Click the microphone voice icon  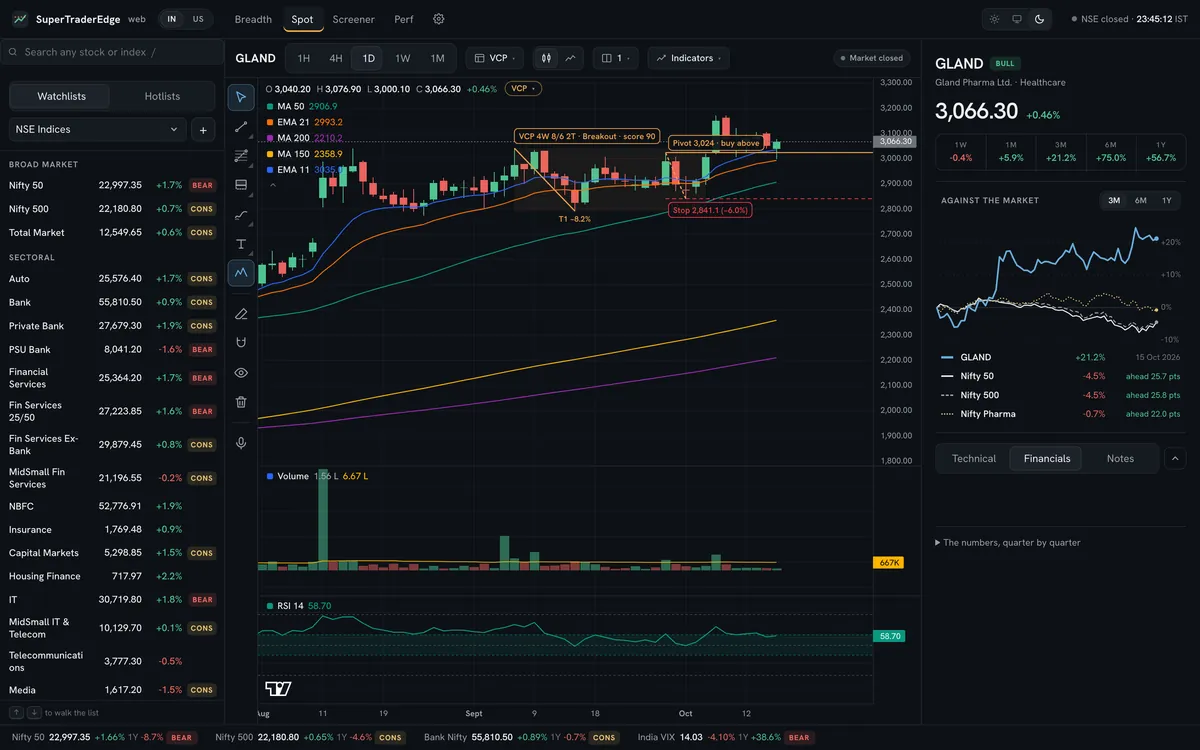(241, 443)
